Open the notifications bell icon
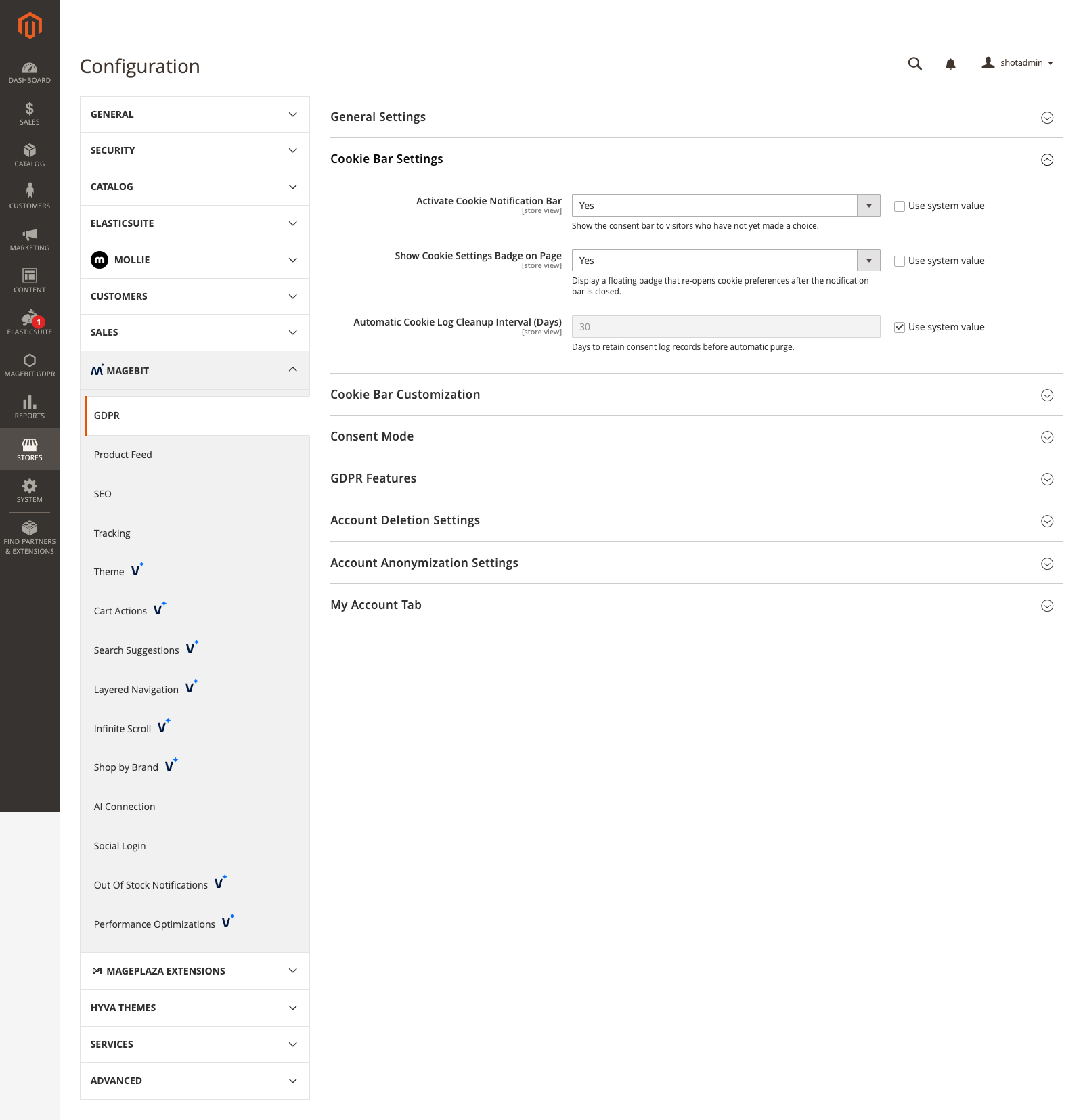The image size is (1083, 1120). coord(950,64)
